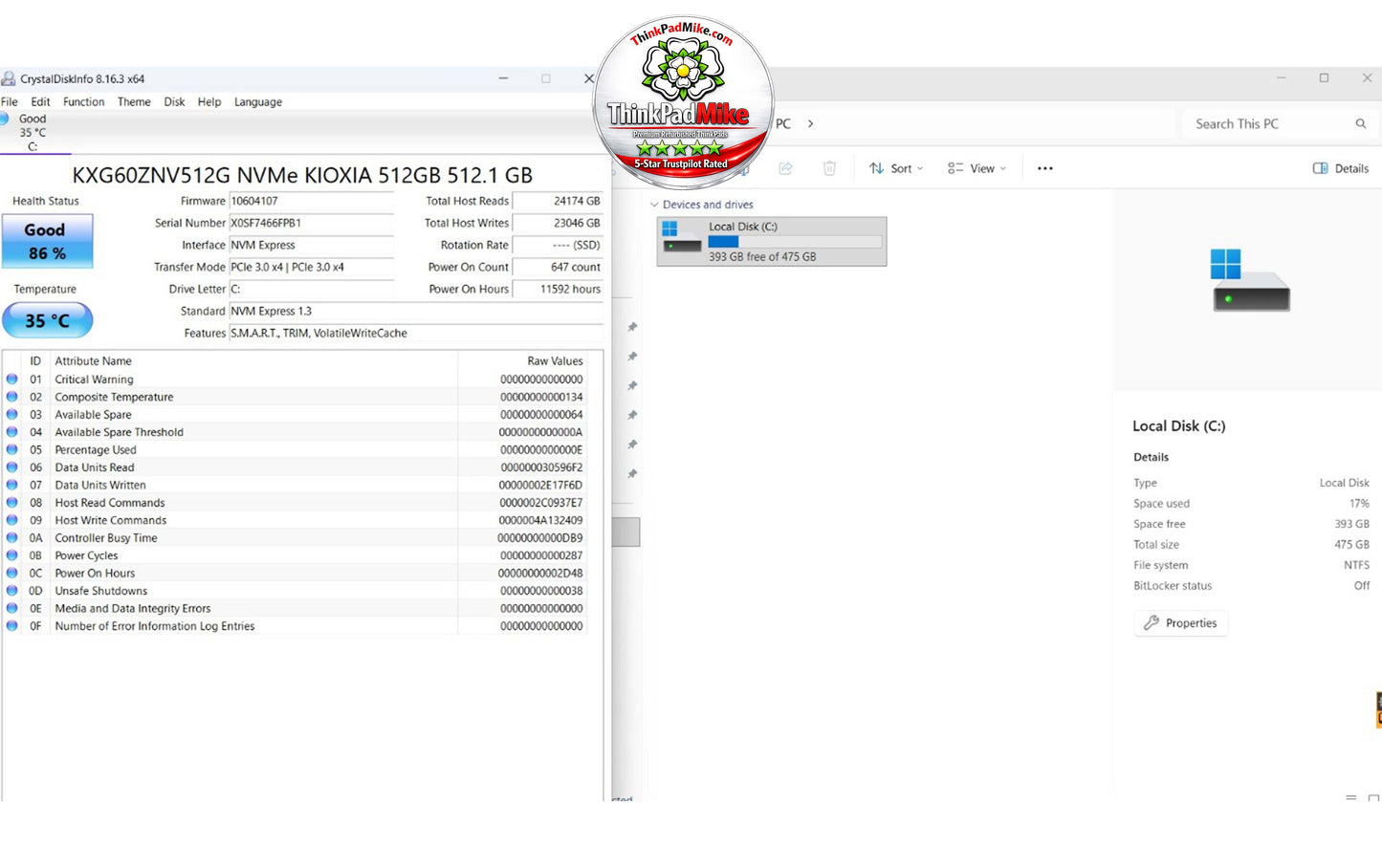Open the Language menu

[x=258, y=102]
